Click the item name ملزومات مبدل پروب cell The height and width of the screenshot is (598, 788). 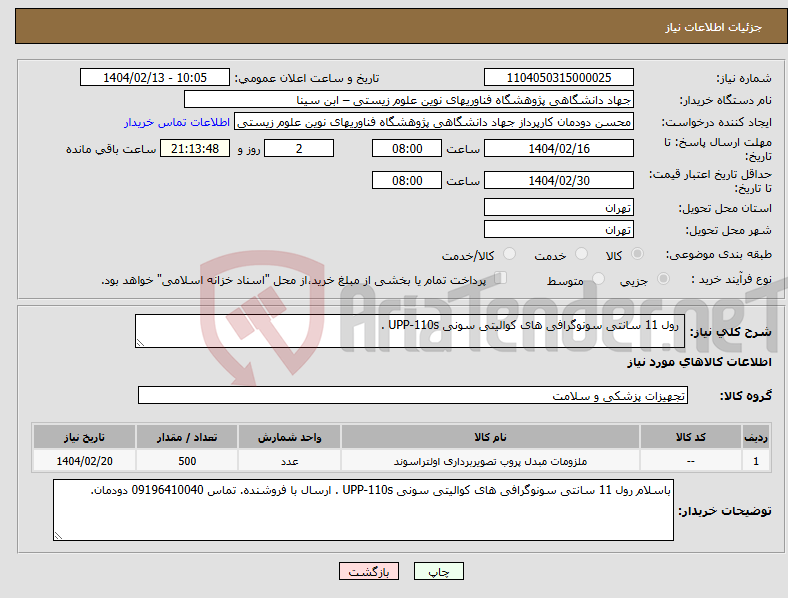pyautogui.click(x=490, y=461)
